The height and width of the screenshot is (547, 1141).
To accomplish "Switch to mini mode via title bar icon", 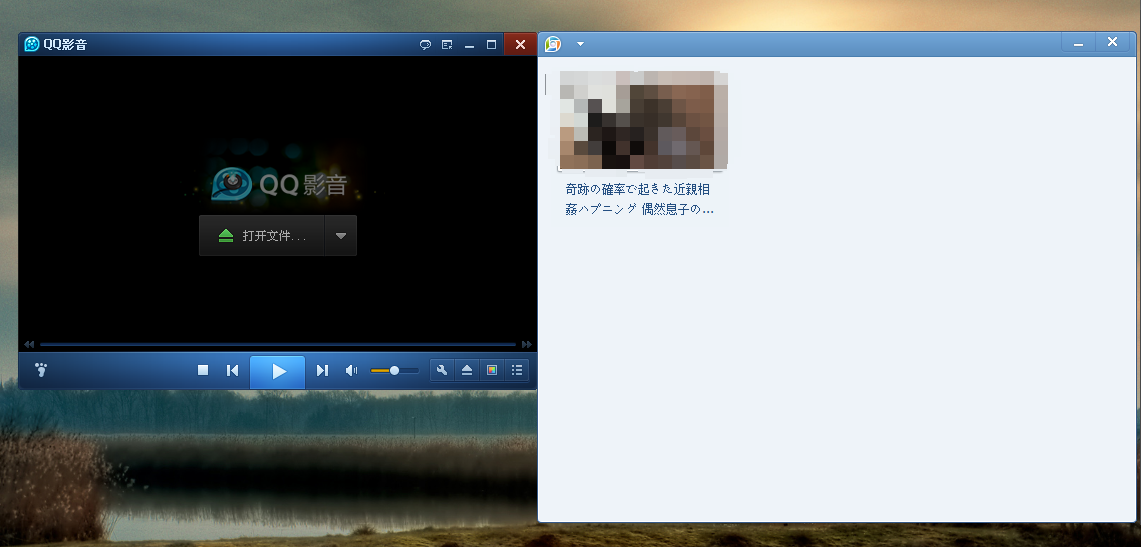I will [x=448, y=45].
